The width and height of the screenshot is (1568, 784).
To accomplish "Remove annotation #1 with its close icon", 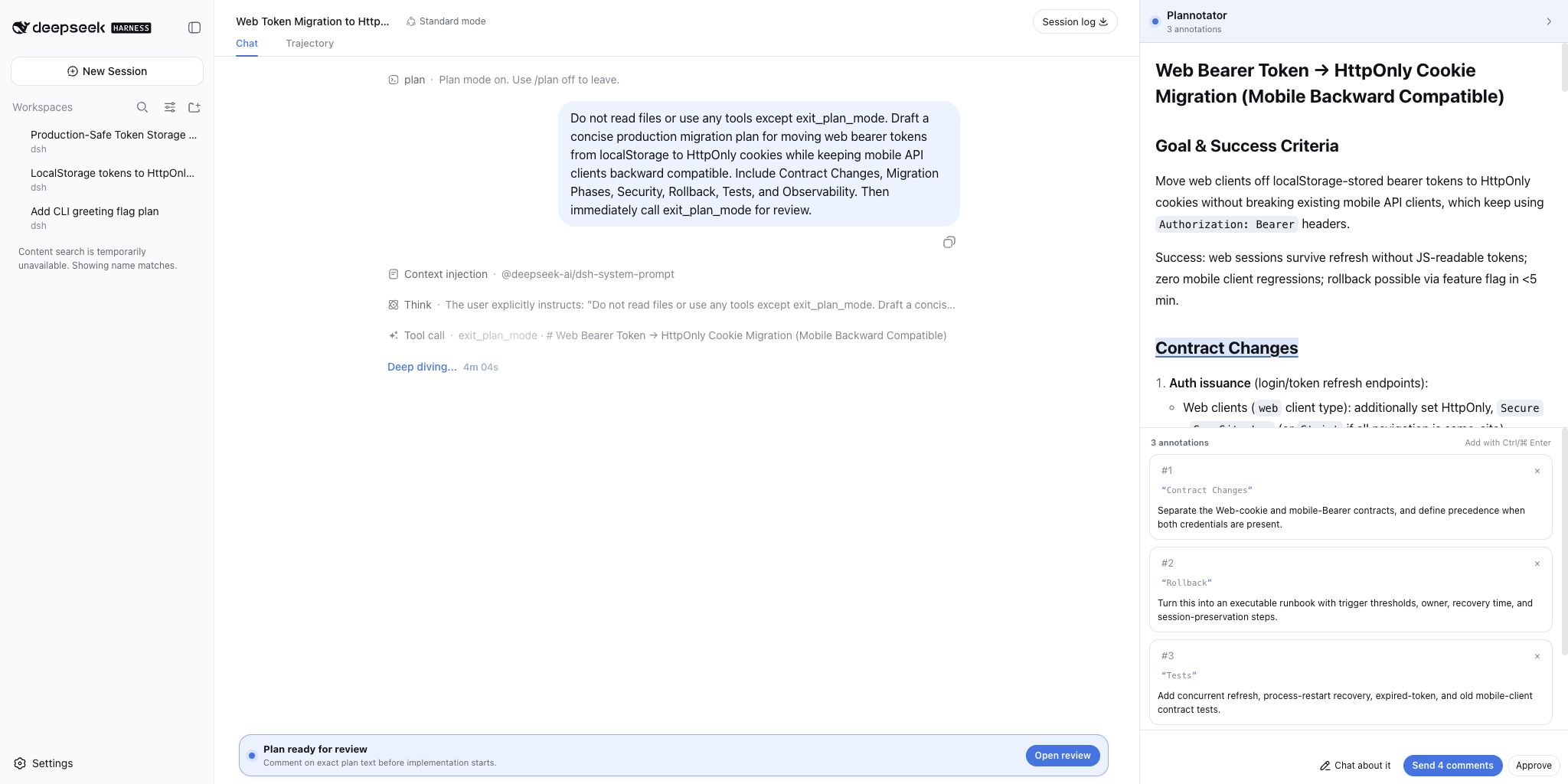I will point(1537,472).
